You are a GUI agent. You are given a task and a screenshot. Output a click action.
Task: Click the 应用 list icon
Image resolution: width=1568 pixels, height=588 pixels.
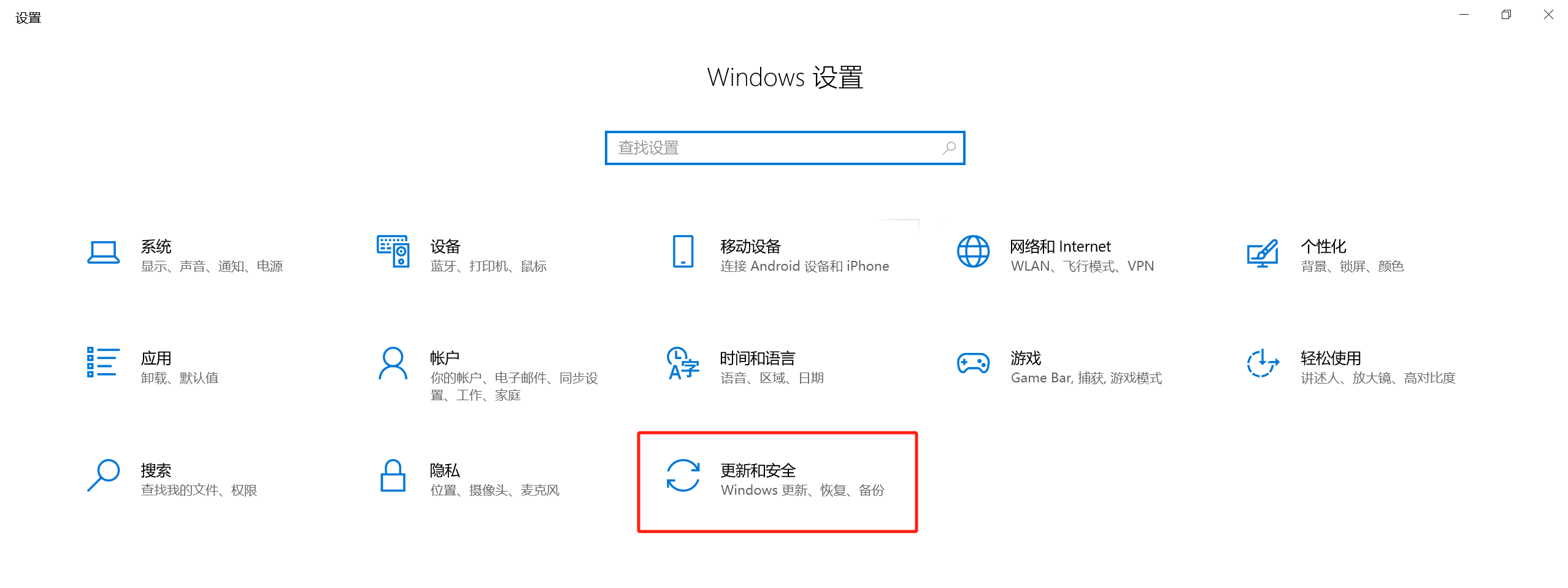tap(103, 362)
